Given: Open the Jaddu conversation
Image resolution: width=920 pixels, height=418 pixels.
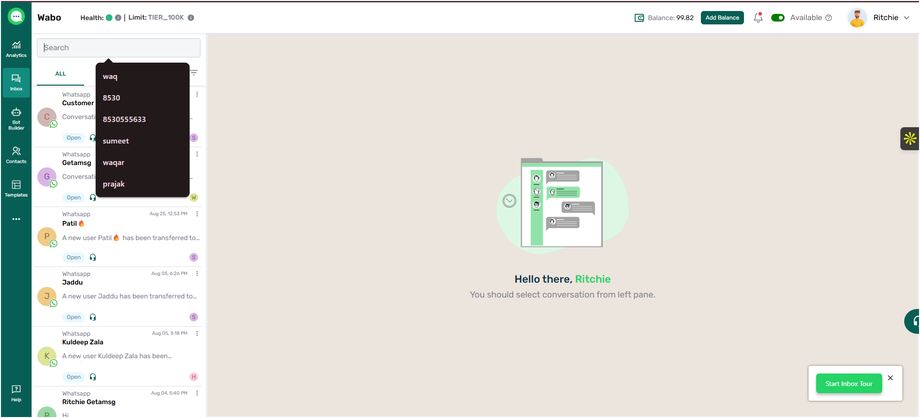Looking at the screenshot, I should click(119, 296).
